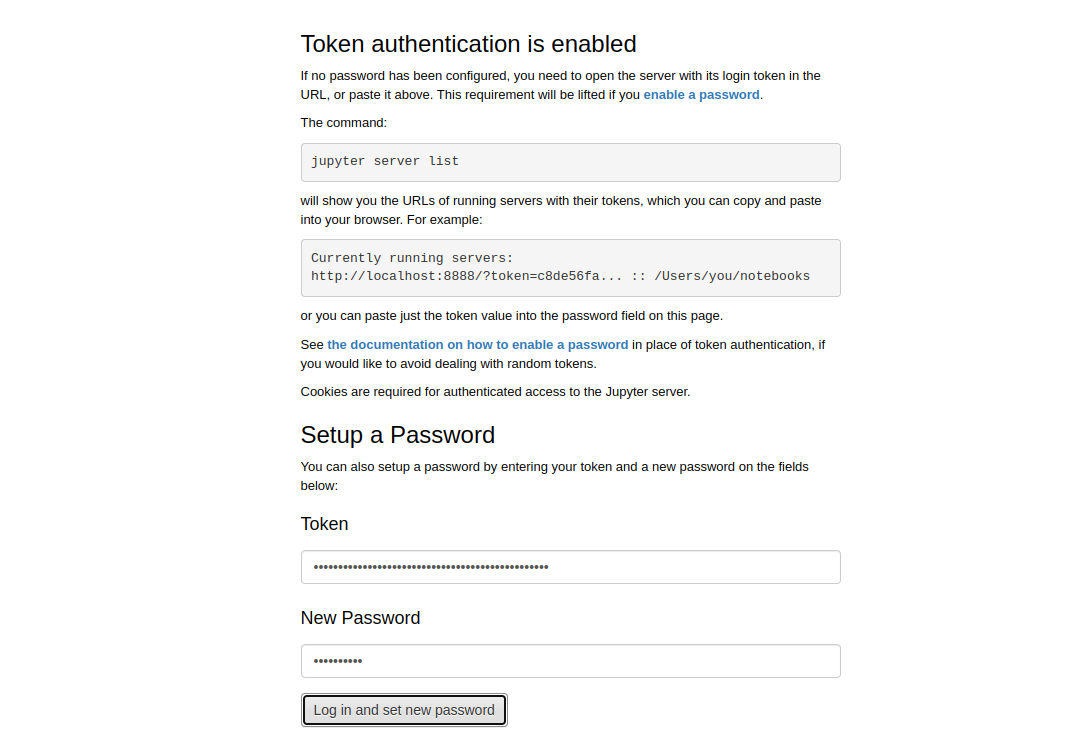This screenshot has height=742, width=1083.
Task: Click the "enable a password" link
Action: [x=701, y=95]
